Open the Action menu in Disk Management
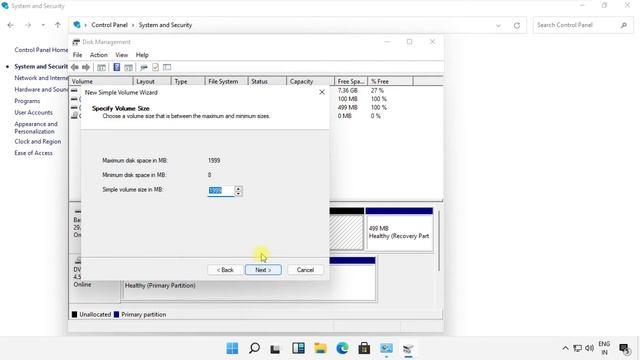Viewport: 640px width, 360px height. [99, 55]
